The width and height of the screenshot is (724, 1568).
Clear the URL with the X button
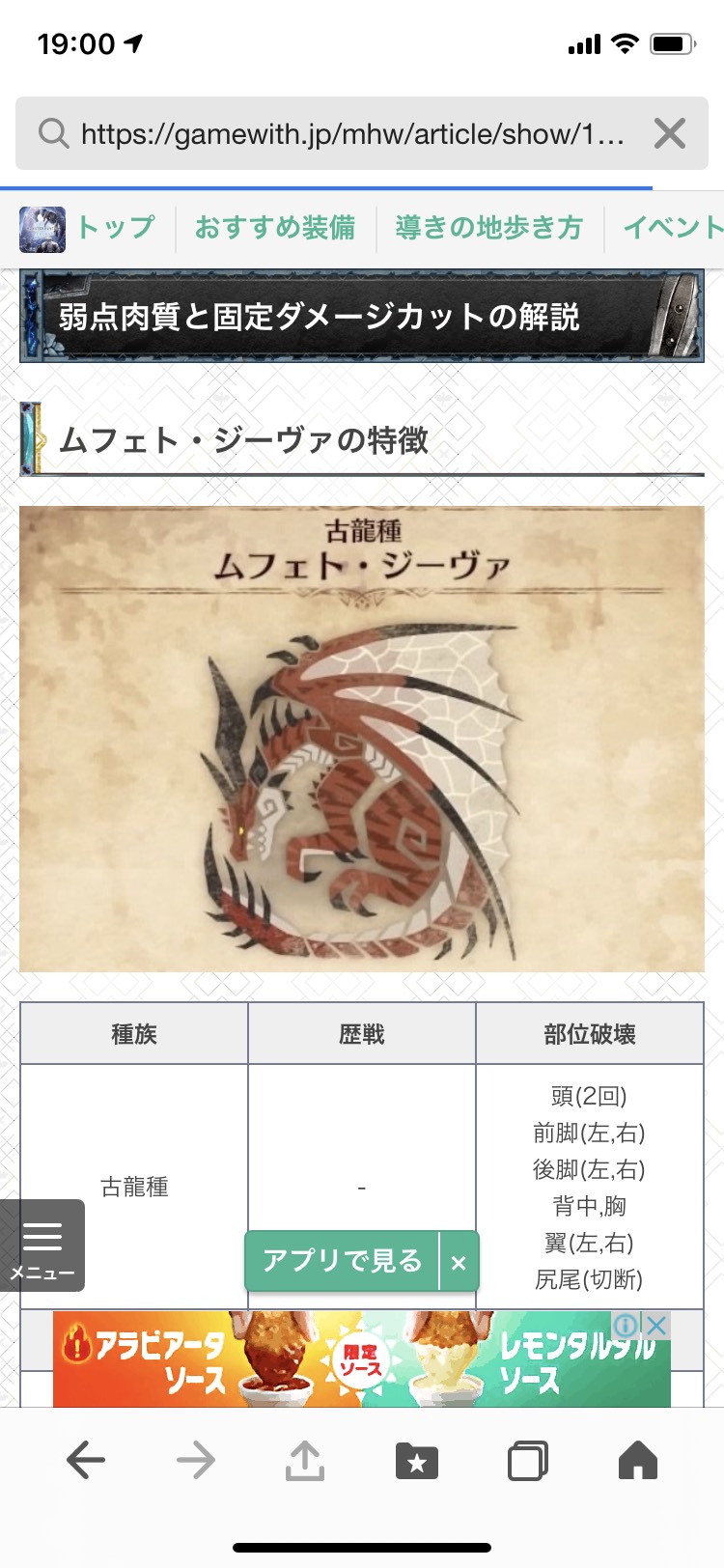coord(669,133)
